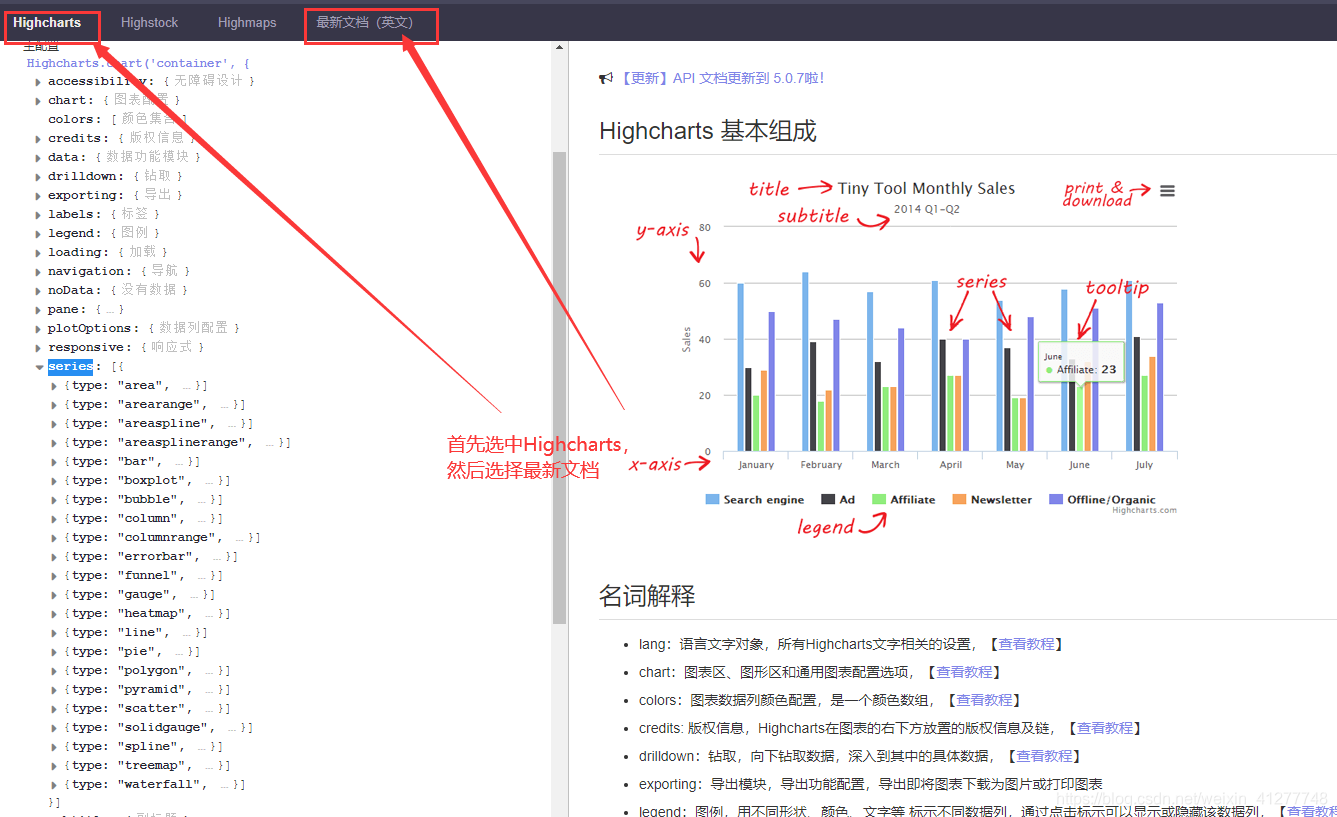Expand the type "waterfall" series entry
Image resolution: width=1337 pixels, height=817 pixels.
click(x=54, y=785)
